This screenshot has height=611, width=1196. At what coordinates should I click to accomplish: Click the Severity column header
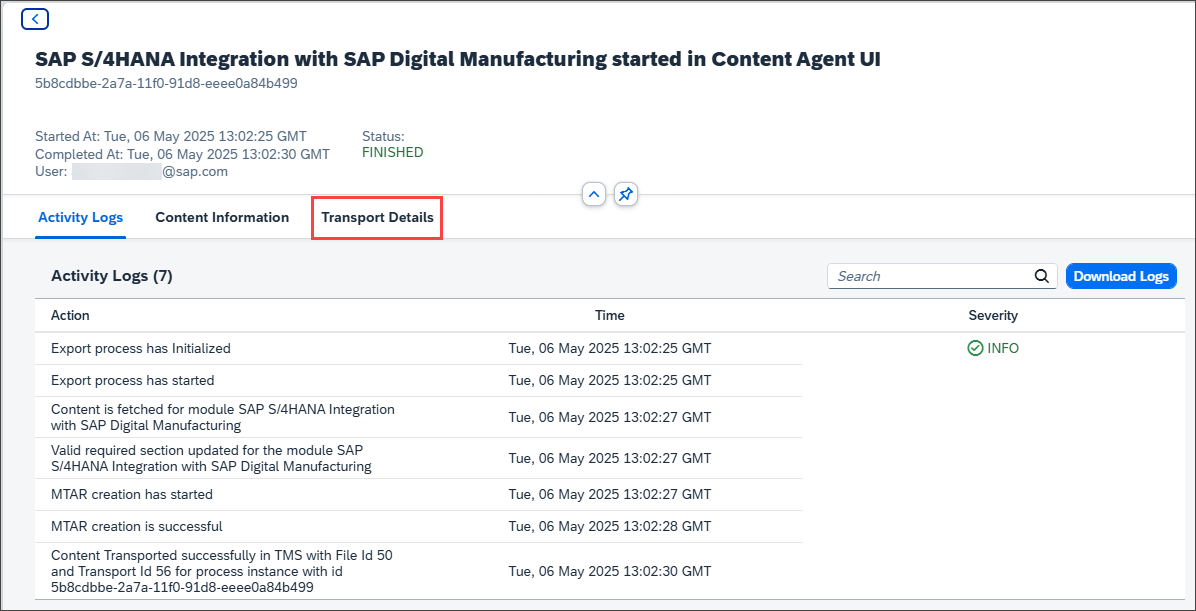coord(993,315)
